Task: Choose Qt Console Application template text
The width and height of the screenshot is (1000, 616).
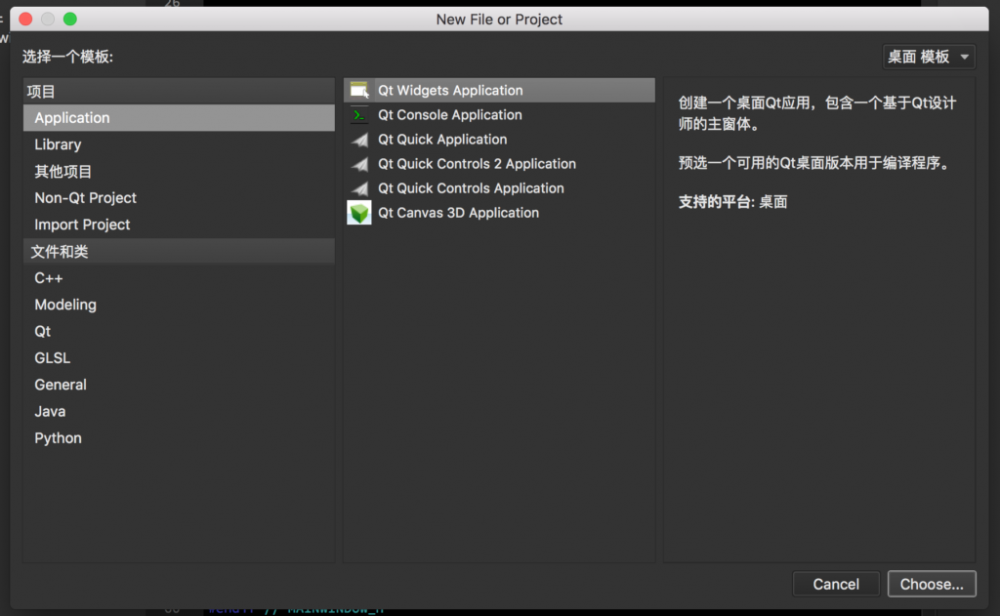Action: 450,115
